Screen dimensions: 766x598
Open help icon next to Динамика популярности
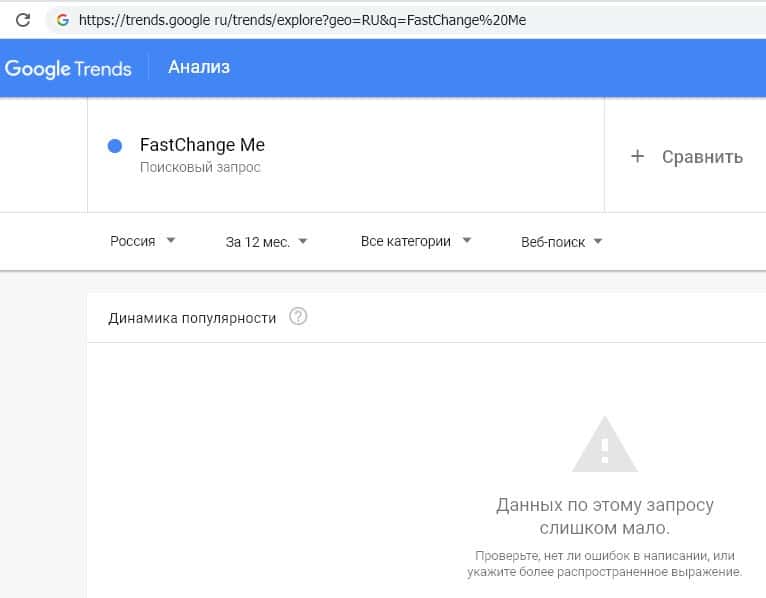pyautogui.click(x=298, y=317)
